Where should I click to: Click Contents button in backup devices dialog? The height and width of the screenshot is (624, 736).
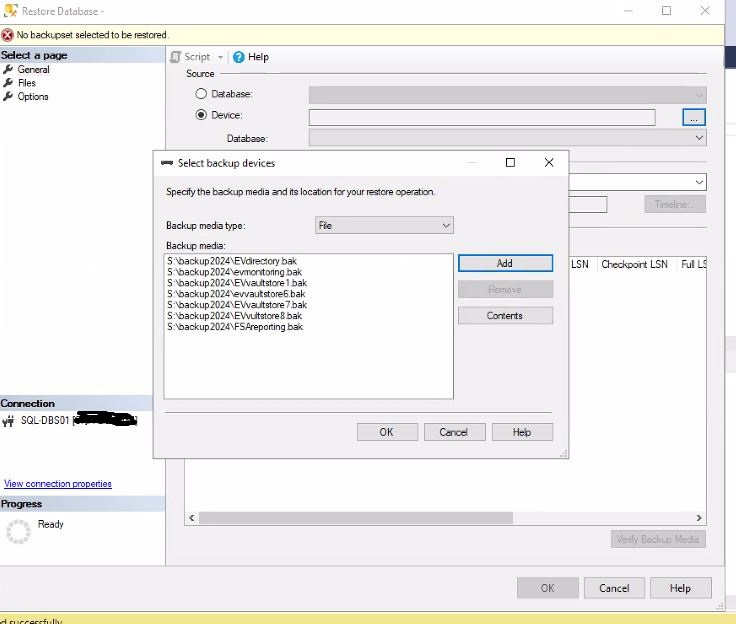505,315
